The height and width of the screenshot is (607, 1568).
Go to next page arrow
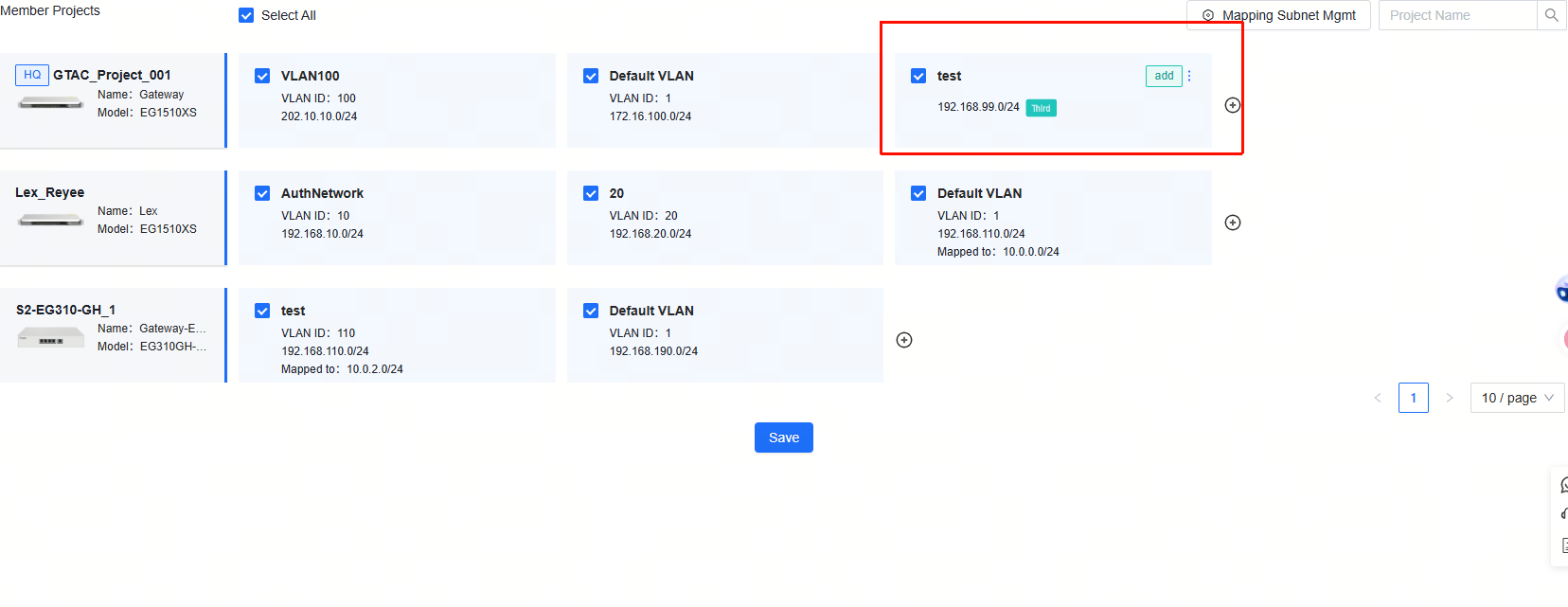1449,398
